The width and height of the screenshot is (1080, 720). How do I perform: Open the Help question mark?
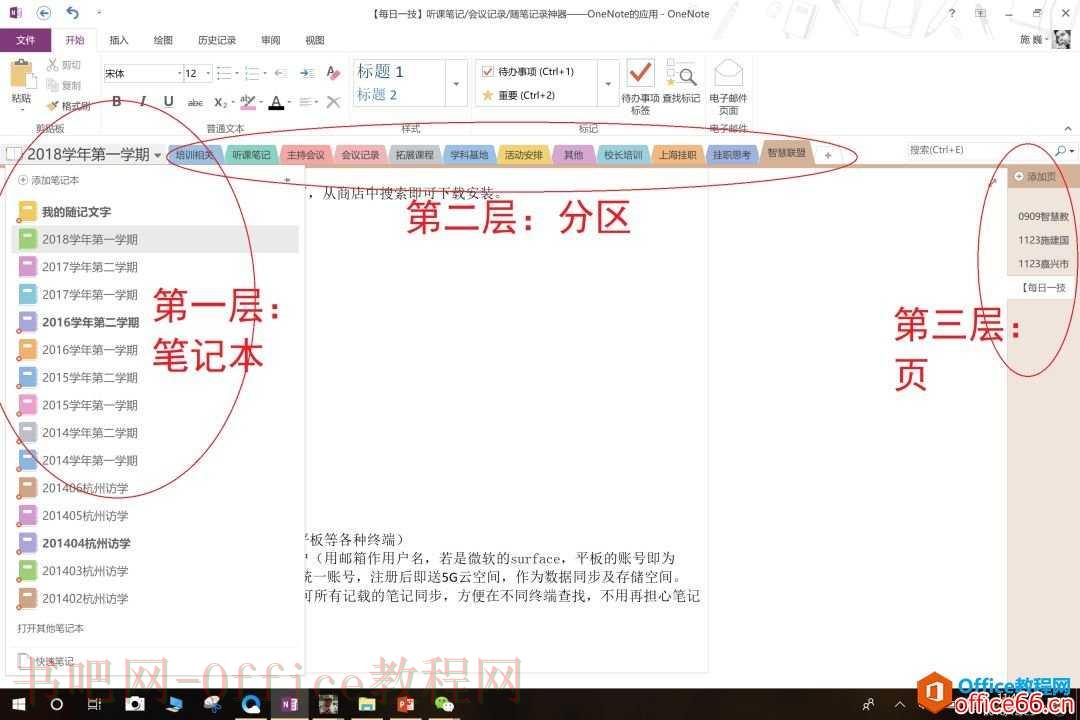click(x=952, y=13)
